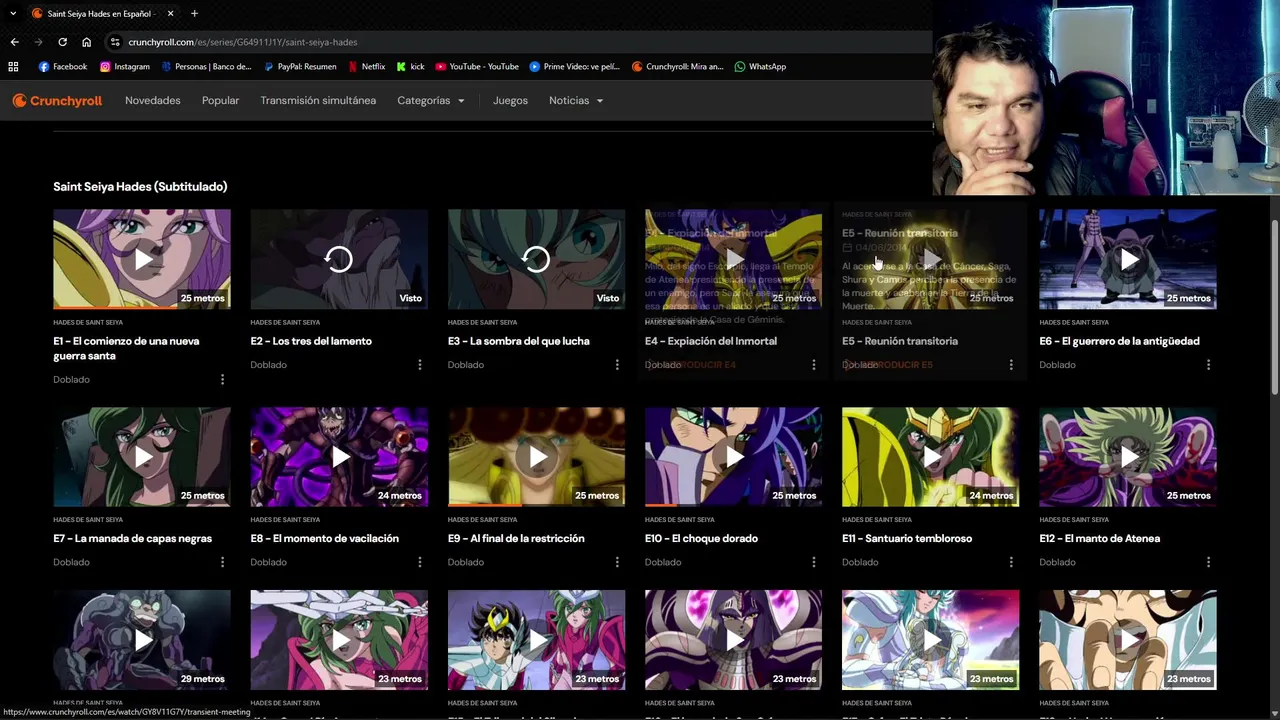Open Novedades menu item
The height and width of the screenshot is (720, 1280).
153,101
